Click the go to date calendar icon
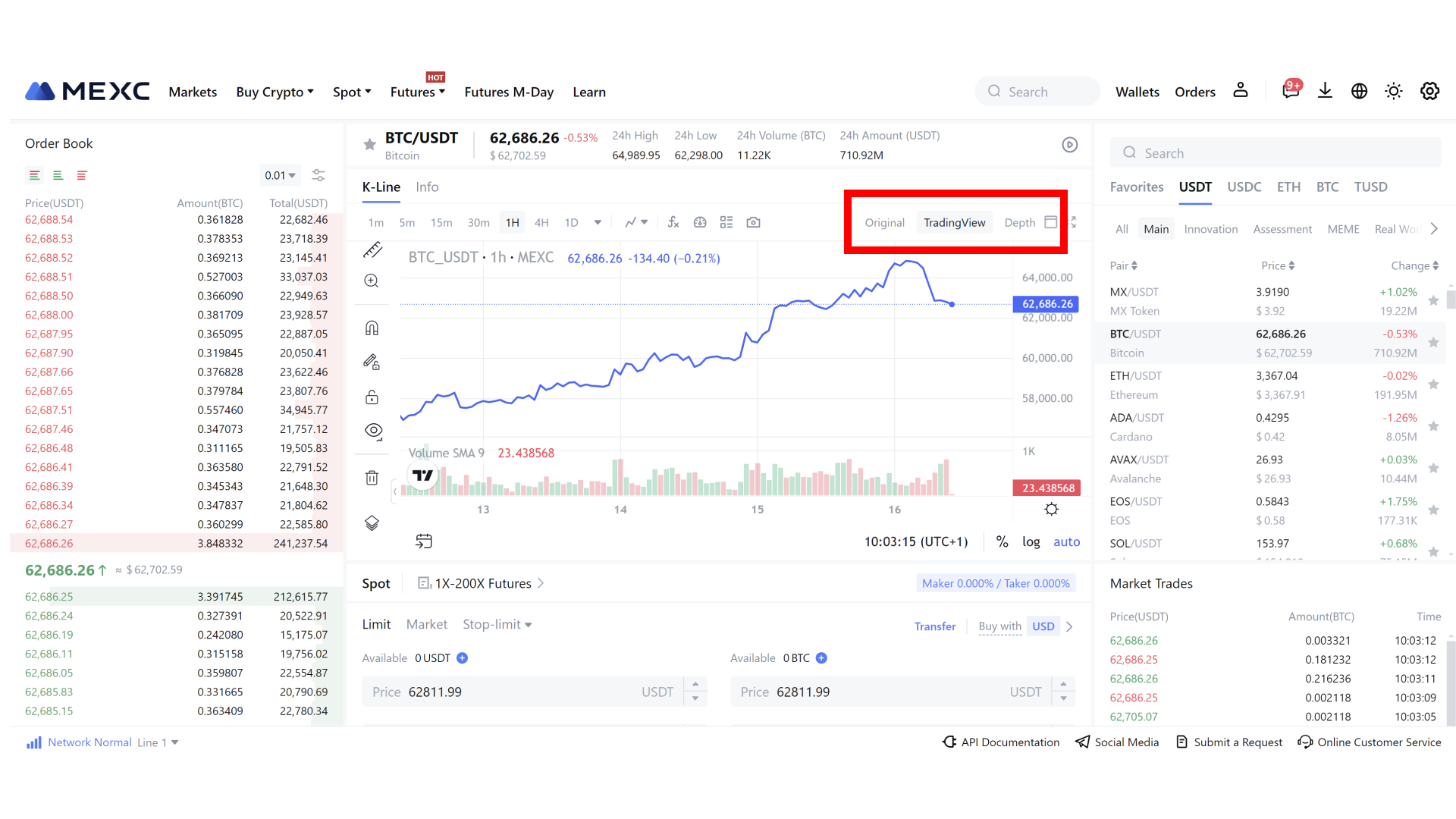 pos(424,541)
